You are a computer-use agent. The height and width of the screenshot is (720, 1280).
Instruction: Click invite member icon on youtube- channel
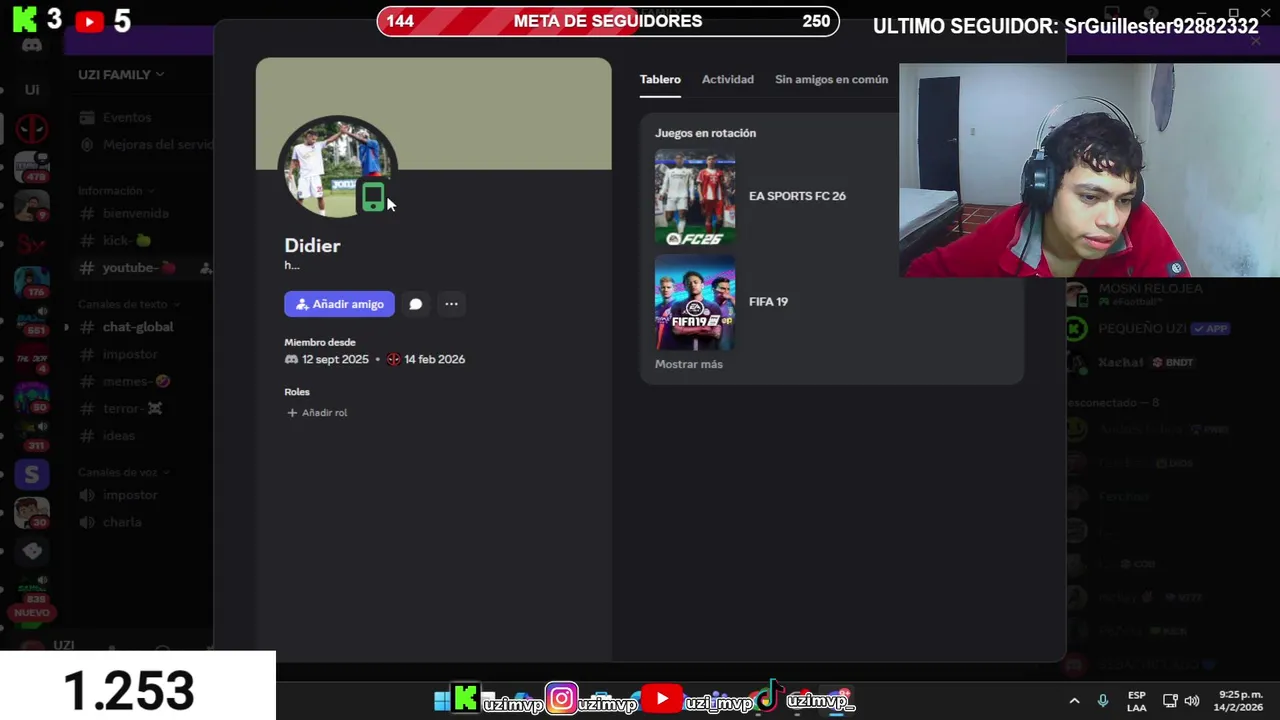[x=205, y=267]
